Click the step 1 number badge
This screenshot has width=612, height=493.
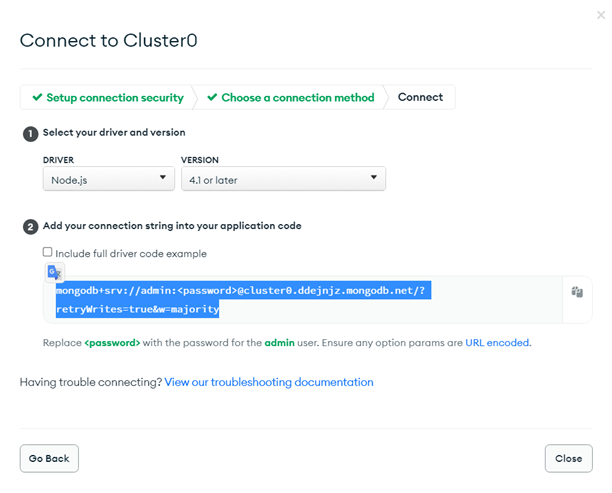point(31,133)
